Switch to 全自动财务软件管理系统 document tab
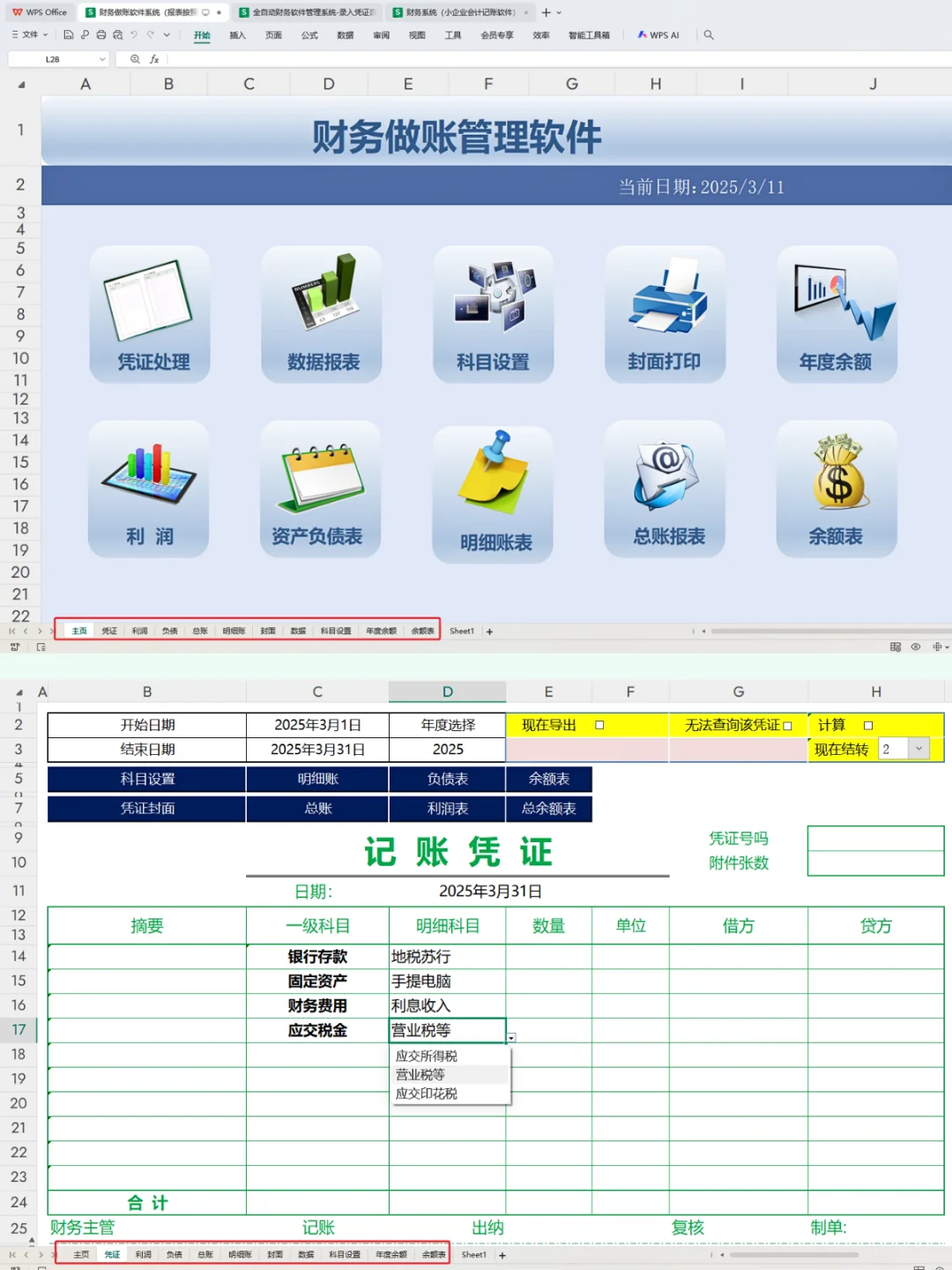Image resolution: width=952 pixels, height=1270 pixels. click(x=309, y=12)
